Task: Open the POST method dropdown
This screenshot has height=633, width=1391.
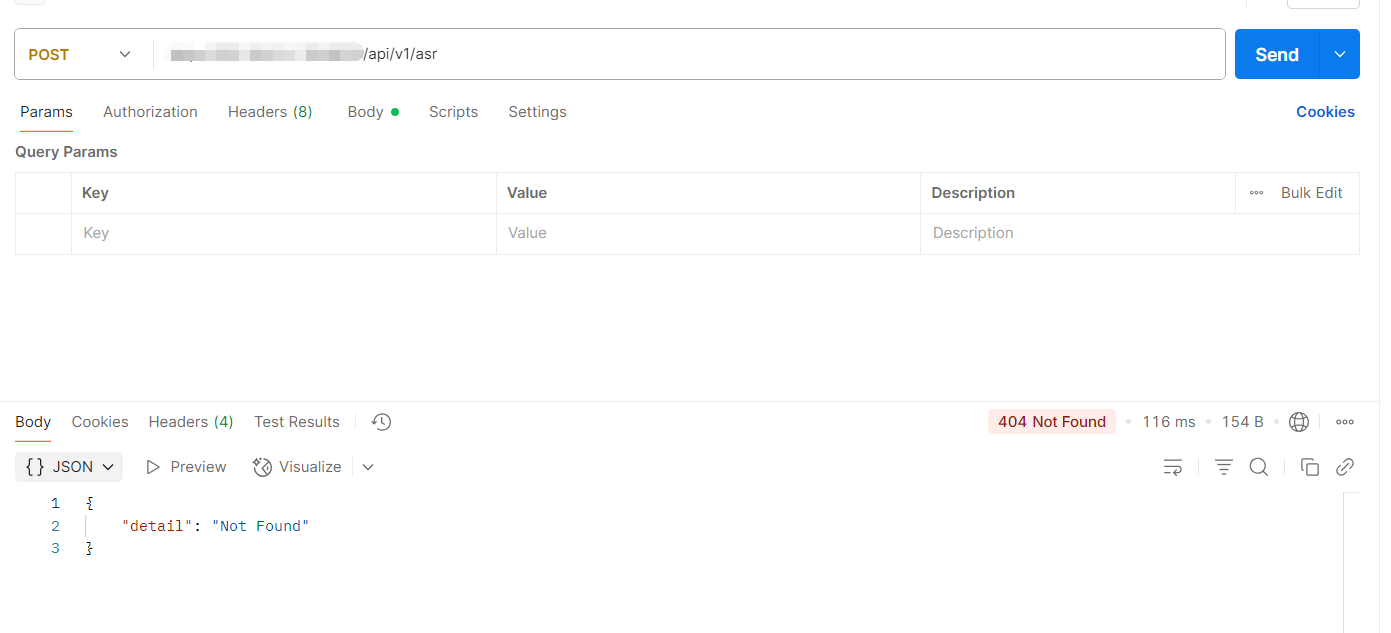Action: point(81,55)
